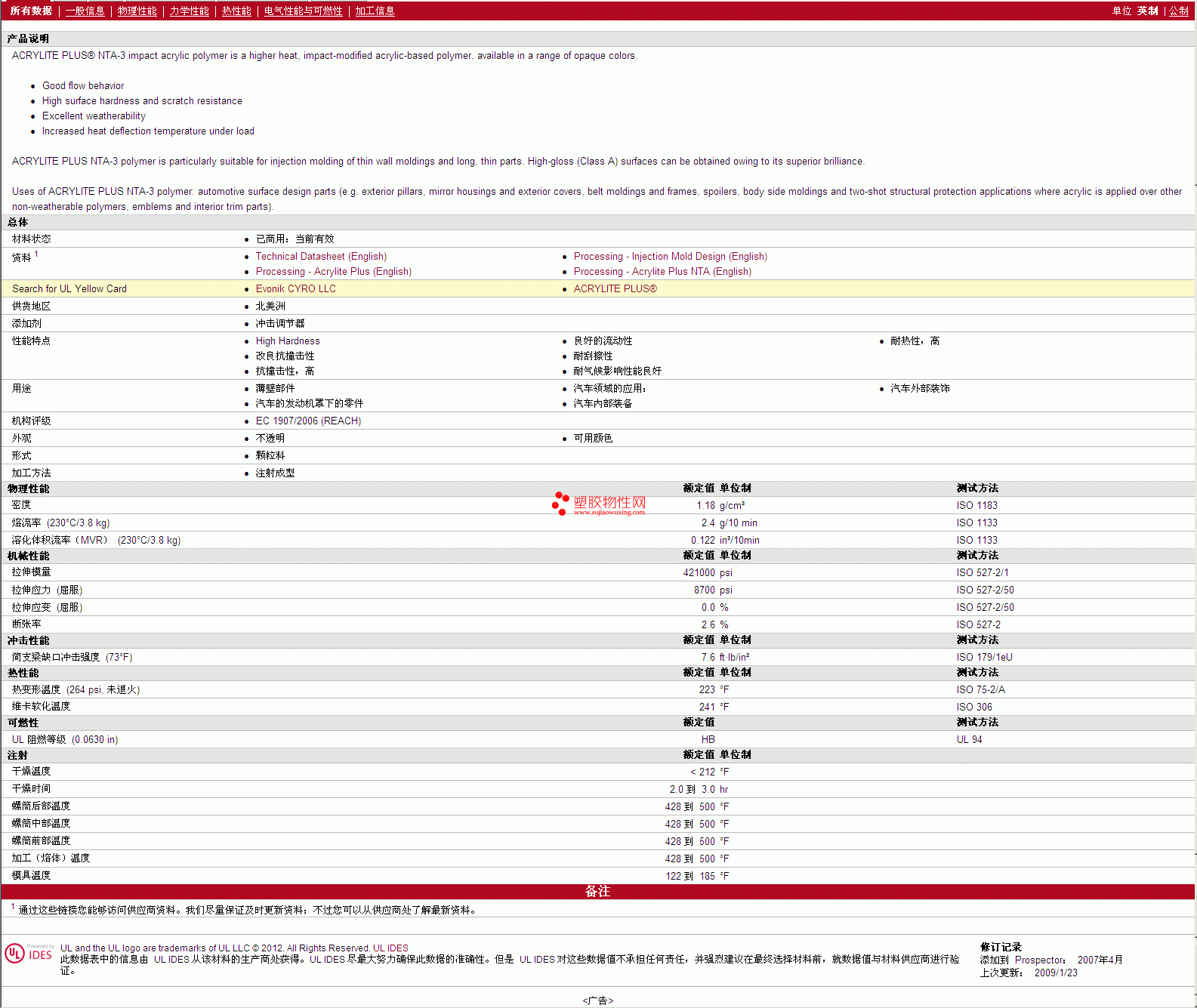The height and width of the screenshot is (1008, 1197).
Task: Open Processing - Injection Mold Design link
Action: [671, 257]
